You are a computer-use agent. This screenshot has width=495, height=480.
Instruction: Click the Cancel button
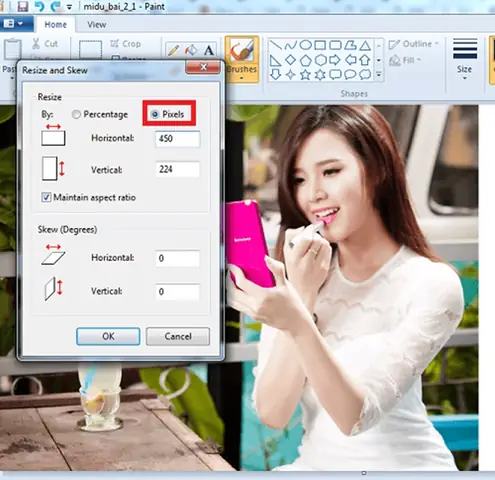(178, 336)
